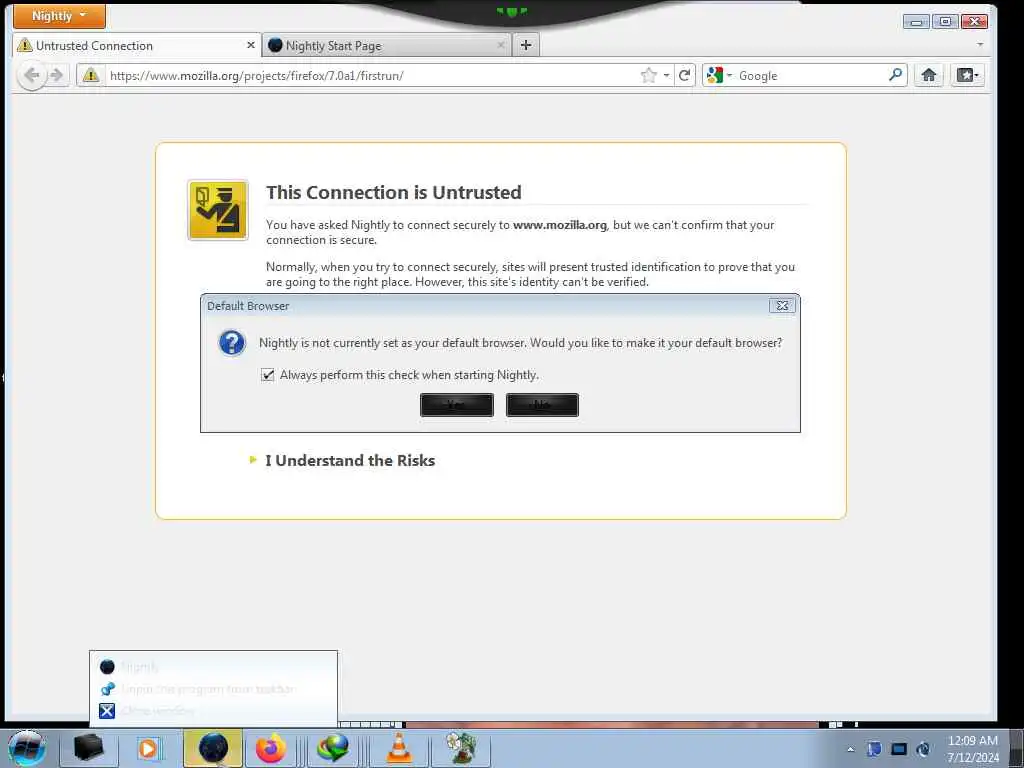Open the address bar history dropdown arrow
The height and width of the screenshot is (768, 1024).
point(666,76)
